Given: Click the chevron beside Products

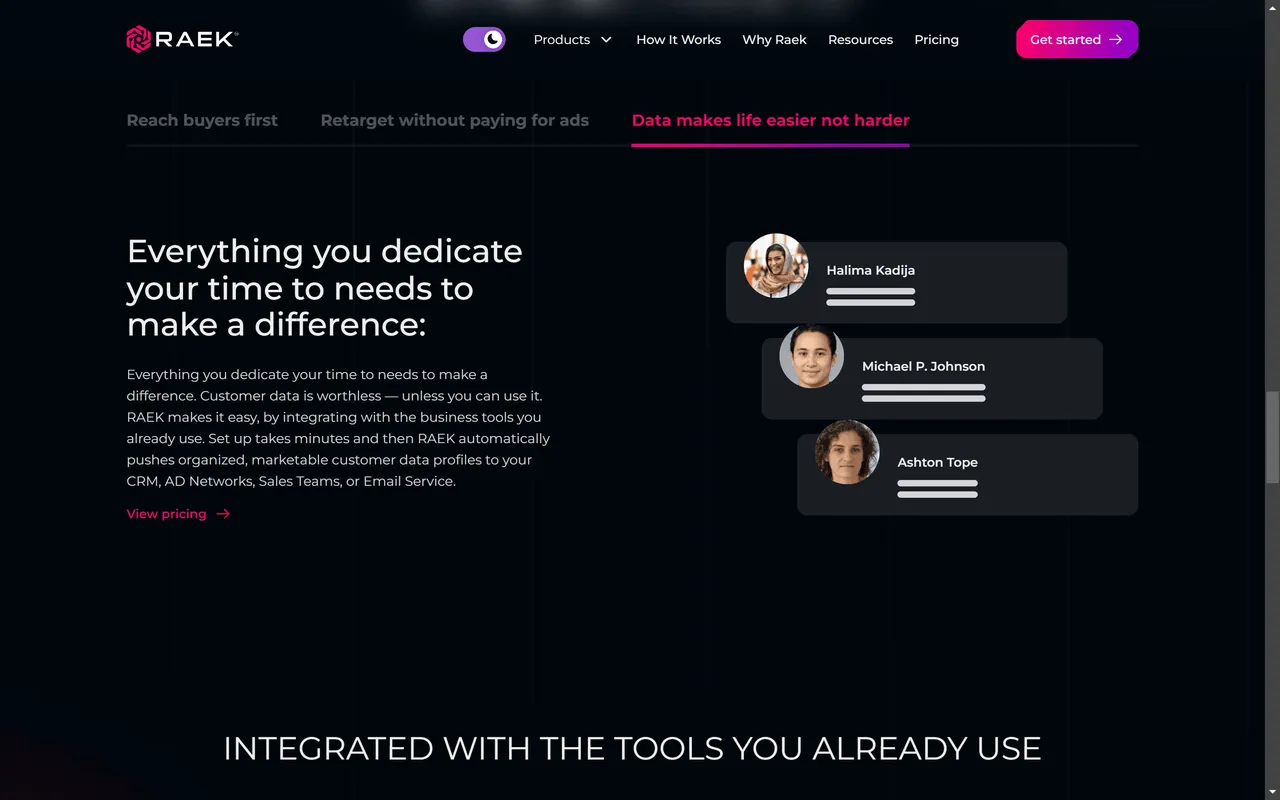Looking at the screenshot, I should pyautogui.click(x=606, y=40).
